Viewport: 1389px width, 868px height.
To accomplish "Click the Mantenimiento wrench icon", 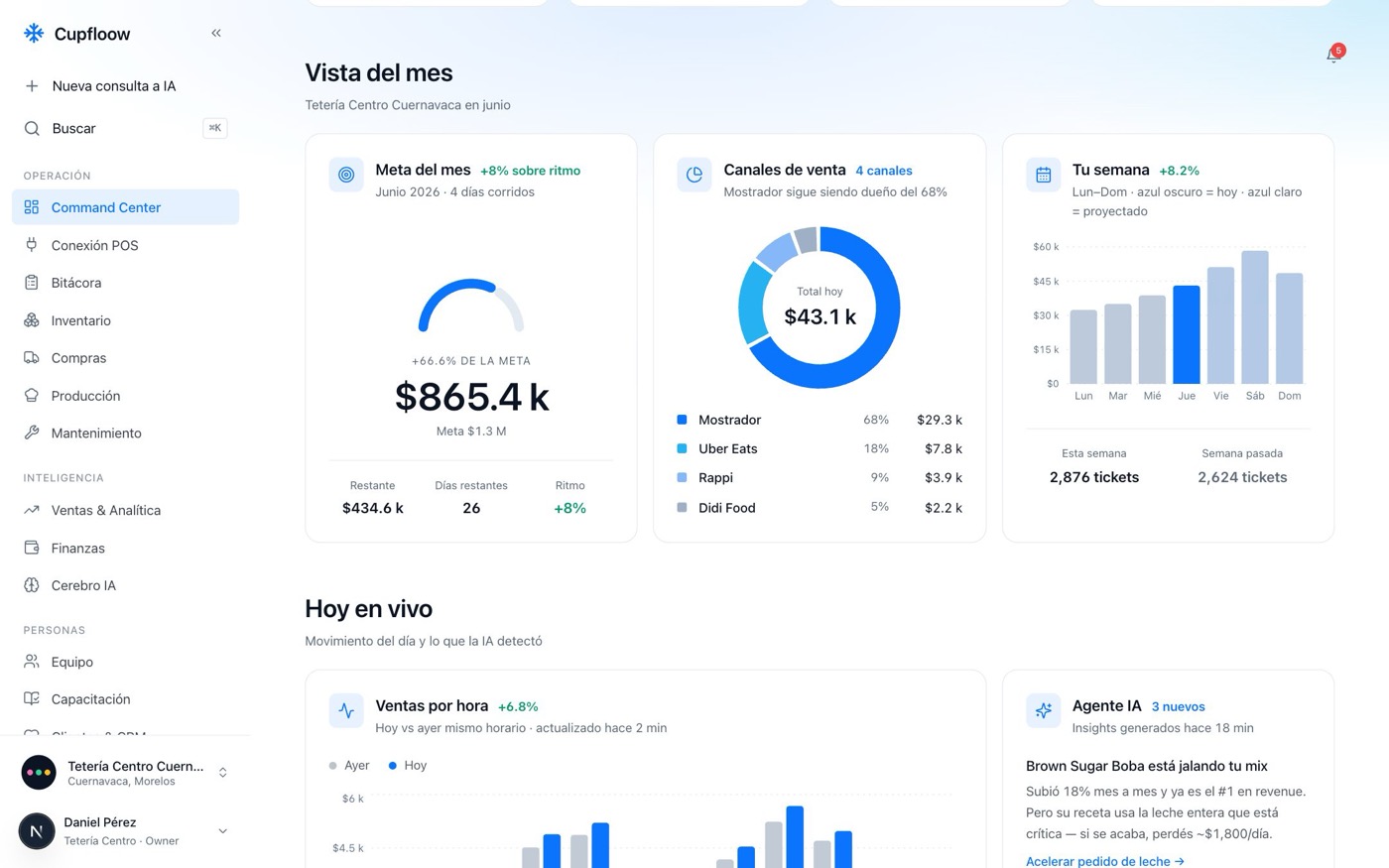I will 32,434.
